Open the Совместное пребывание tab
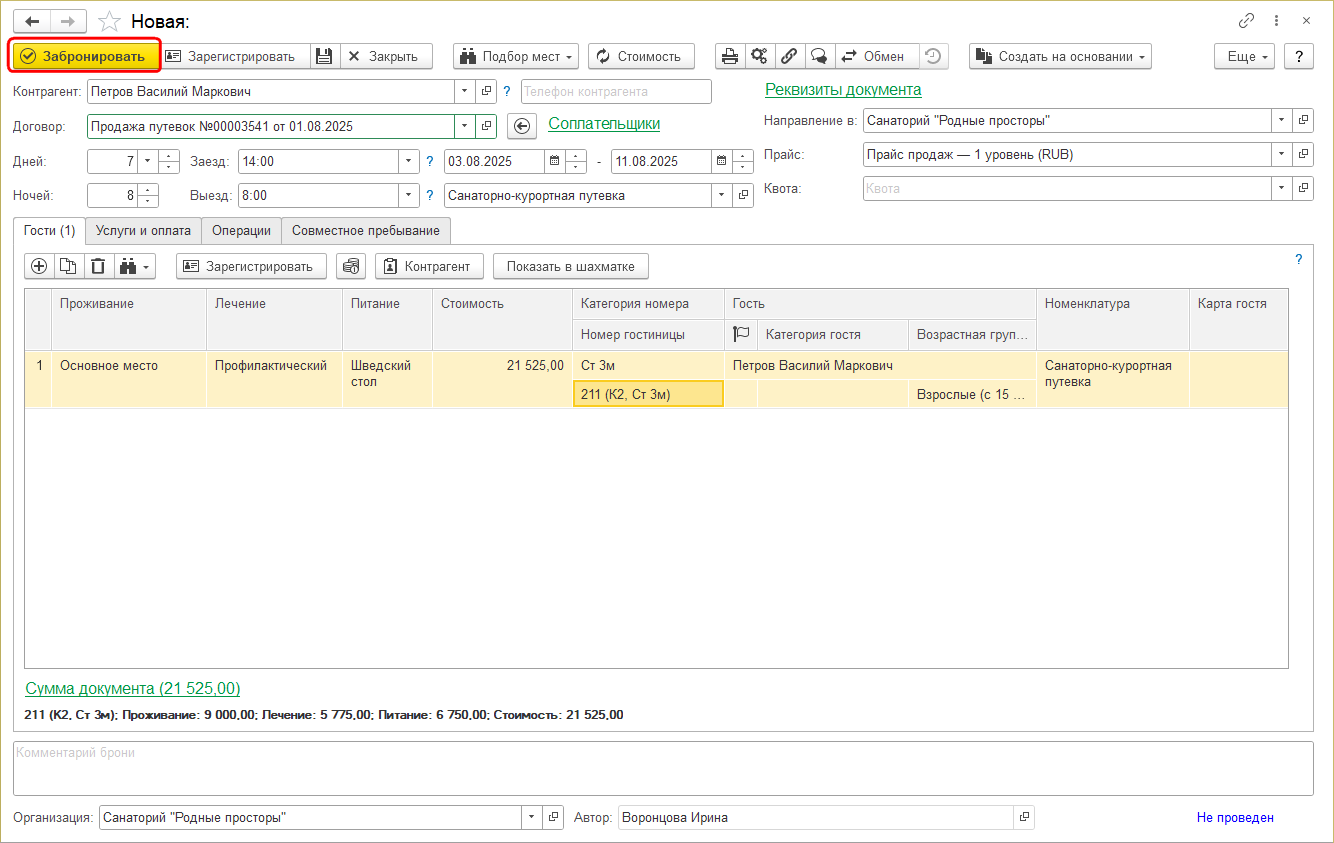 click(x=366, y=231)
